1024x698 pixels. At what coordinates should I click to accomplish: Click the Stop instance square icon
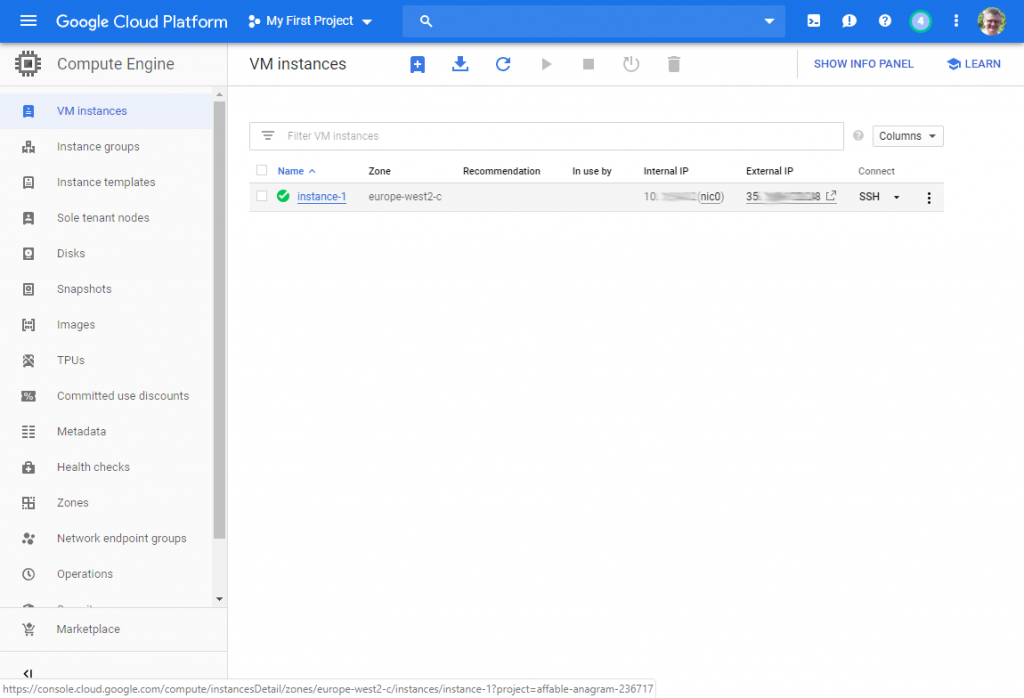click(x=588, y=64)
